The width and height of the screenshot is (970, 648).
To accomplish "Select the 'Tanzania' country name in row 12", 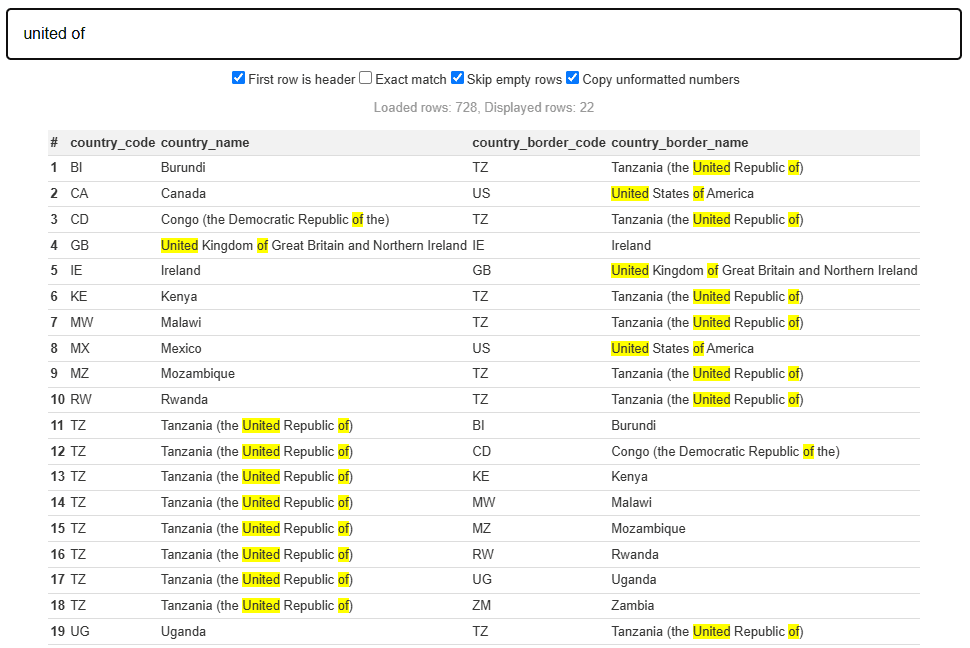I will coord(257,452).
